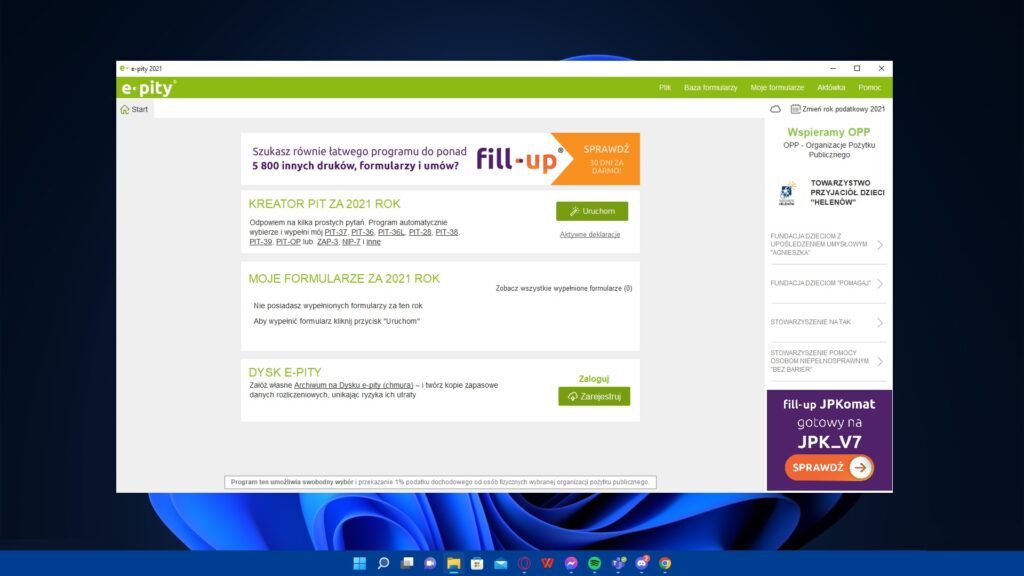The height and width of the screenshot is (576, 1024).
Task: Click Zobacz wszystkie wypełnione formularze link
Action: coord(564,288)
